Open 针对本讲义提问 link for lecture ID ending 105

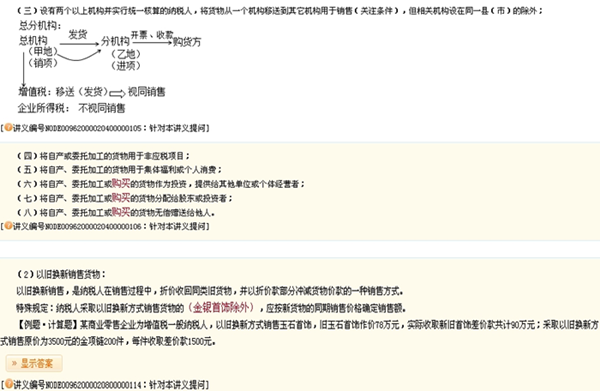pyautogui.click(x=178, y=128)
